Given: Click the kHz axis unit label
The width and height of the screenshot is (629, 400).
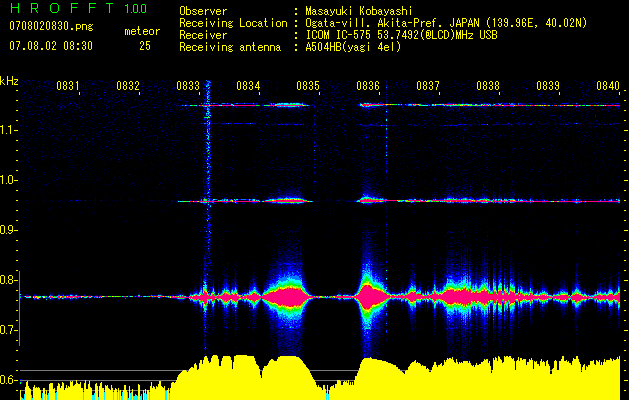Looking at the screenshot, I should (x=9, y=81).
